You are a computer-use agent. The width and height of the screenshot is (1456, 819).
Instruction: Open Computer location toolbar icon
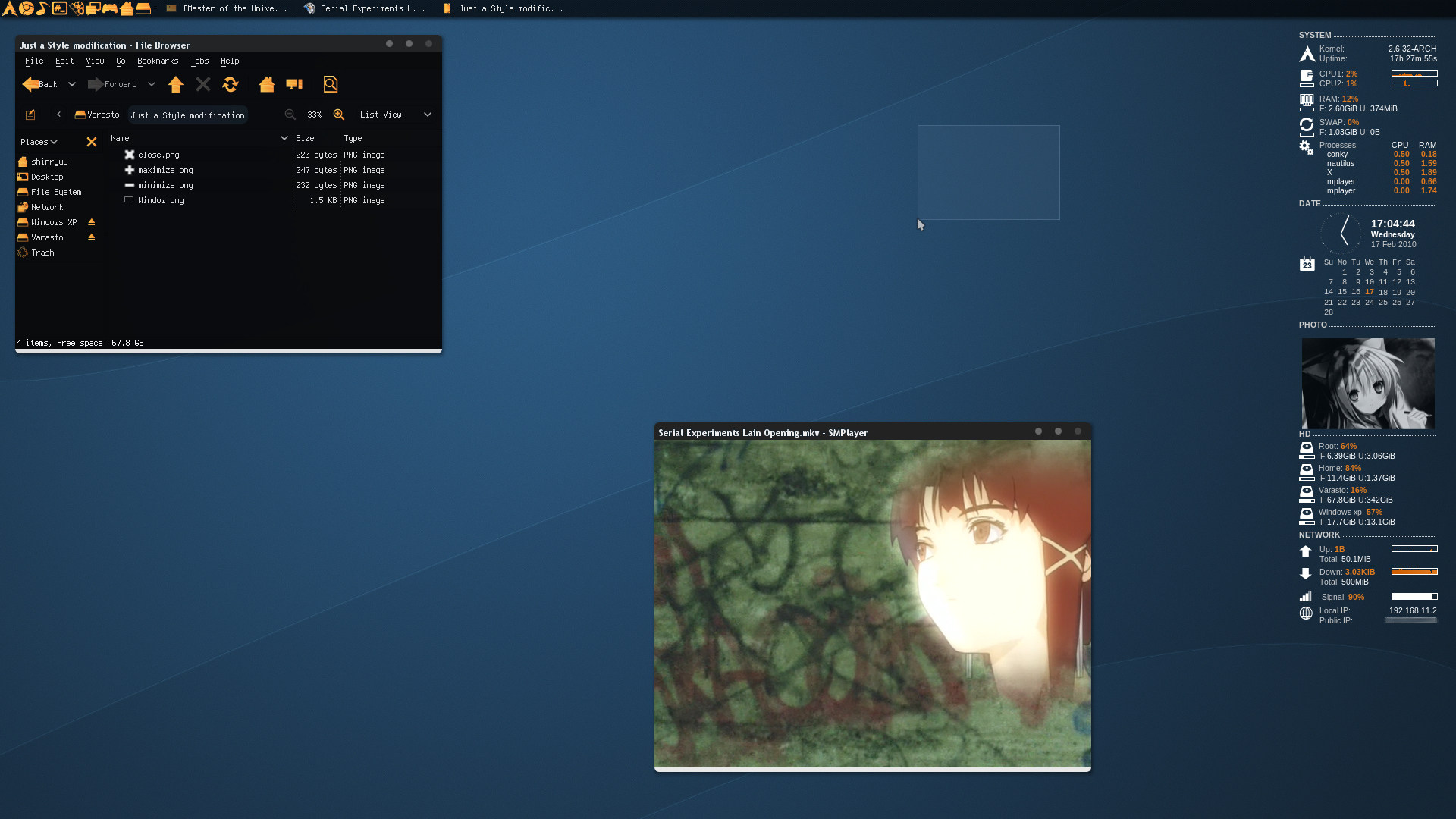(x=294, y=84)
